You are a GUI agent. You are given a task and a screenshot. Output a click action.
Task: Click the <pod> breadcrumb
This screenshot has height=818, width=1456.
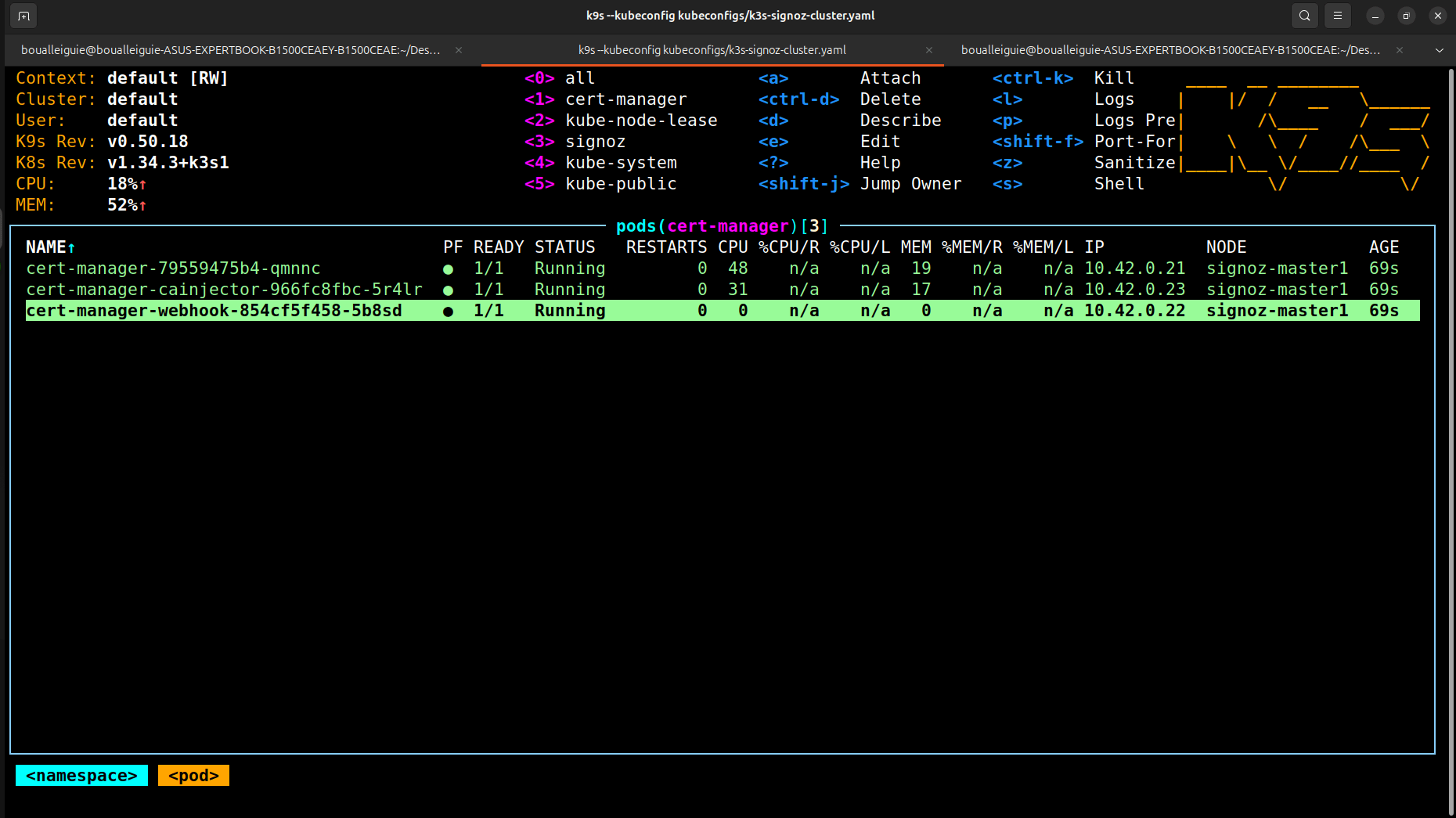point(193,776)
